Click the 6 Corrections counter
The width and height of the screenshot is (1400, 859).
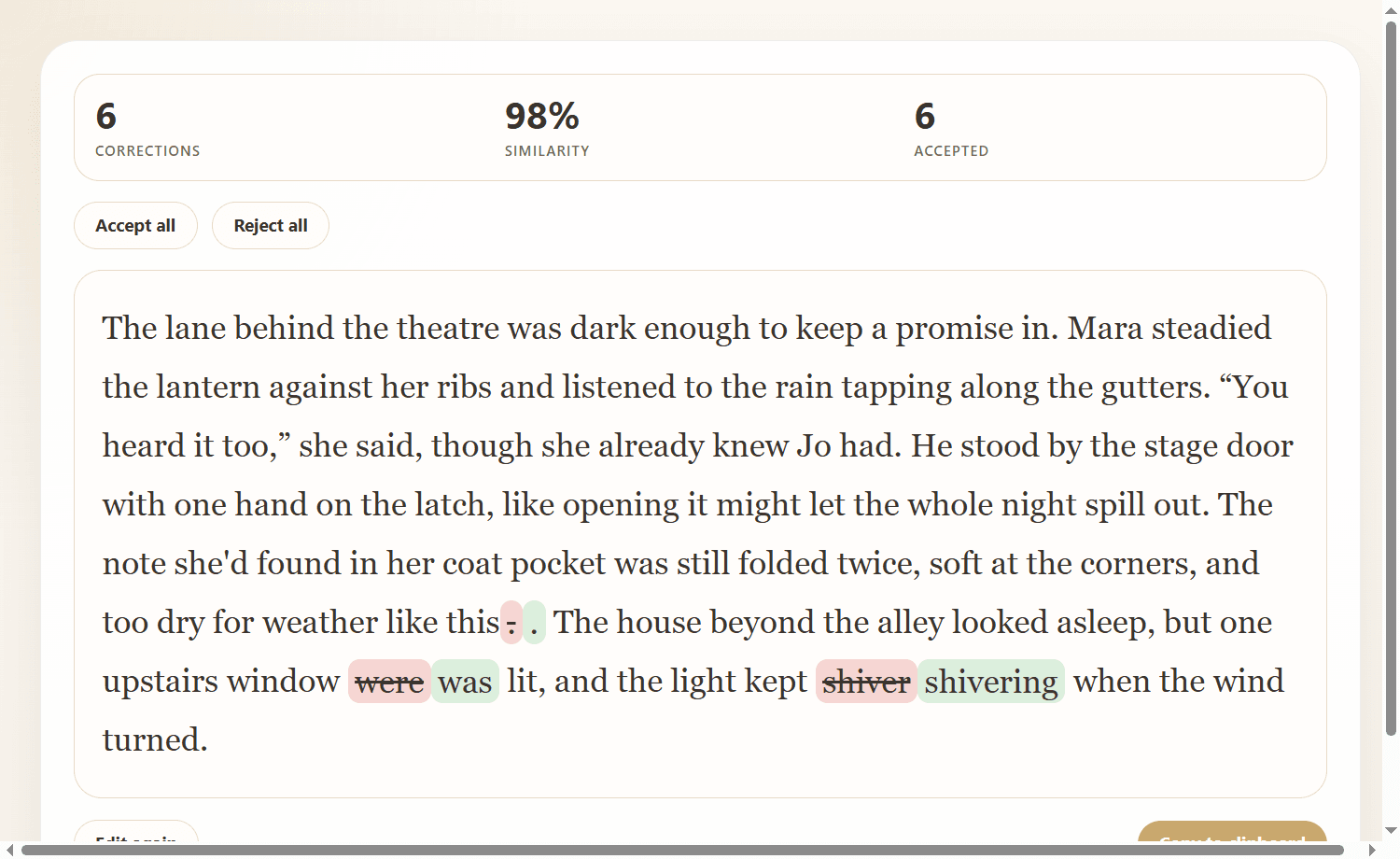tap(147, 127)
